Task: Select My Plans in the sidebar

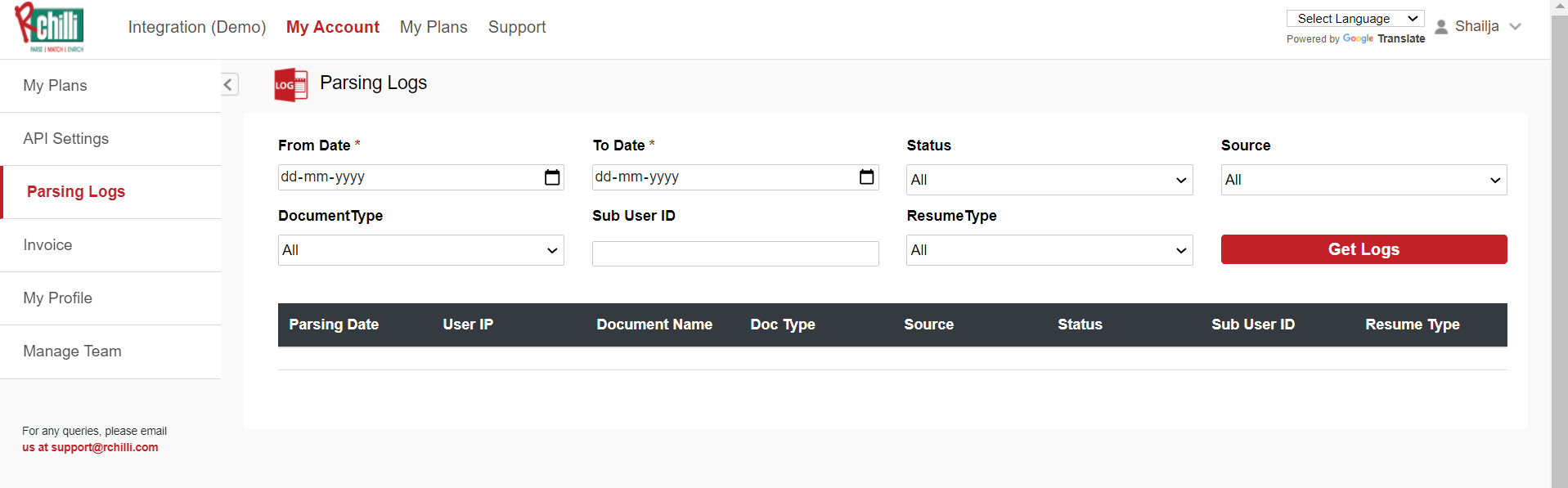Action: 110,86
